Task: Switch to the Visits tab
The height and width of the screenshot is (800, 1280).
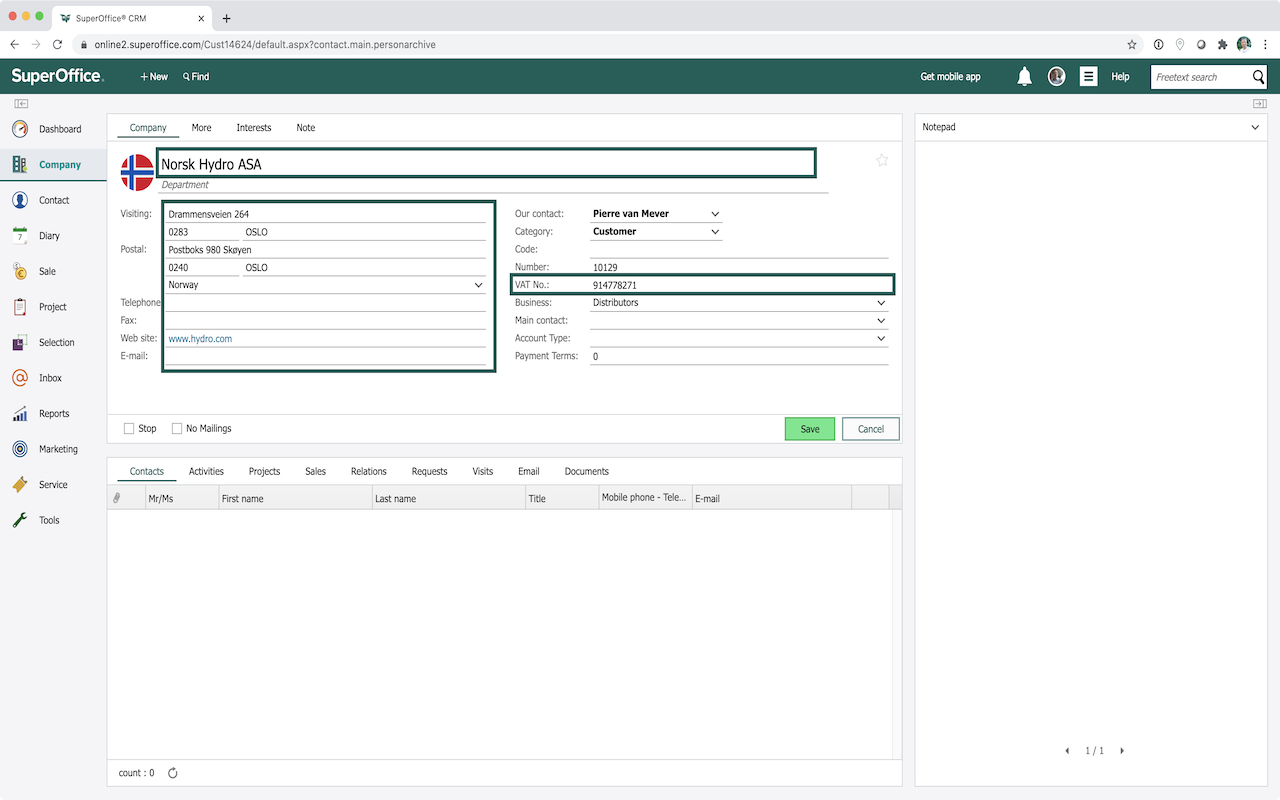Action: 483,471
